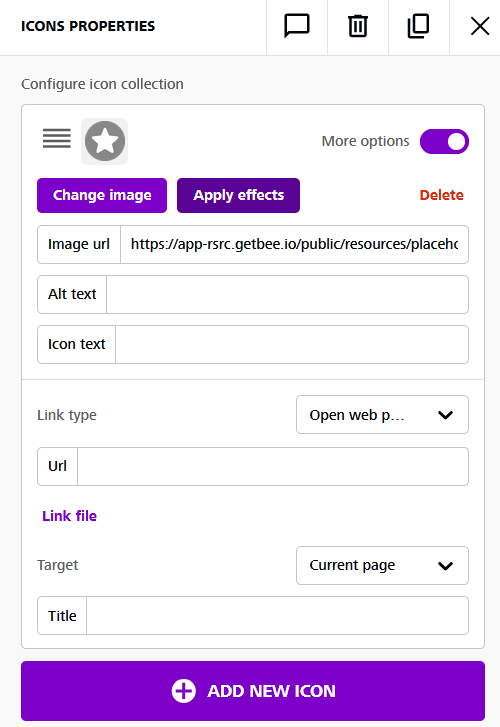
Task: Click the Icon text input field
Action: point(292,344)
